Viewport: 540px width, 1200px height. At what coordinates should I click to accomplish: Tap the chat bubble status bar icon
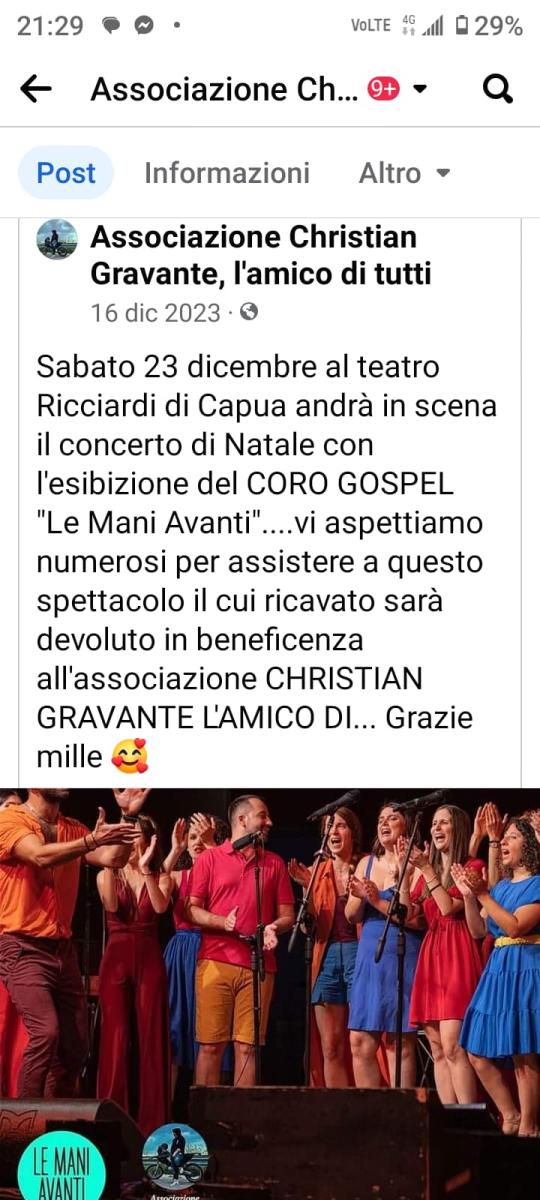pos(112,26)
